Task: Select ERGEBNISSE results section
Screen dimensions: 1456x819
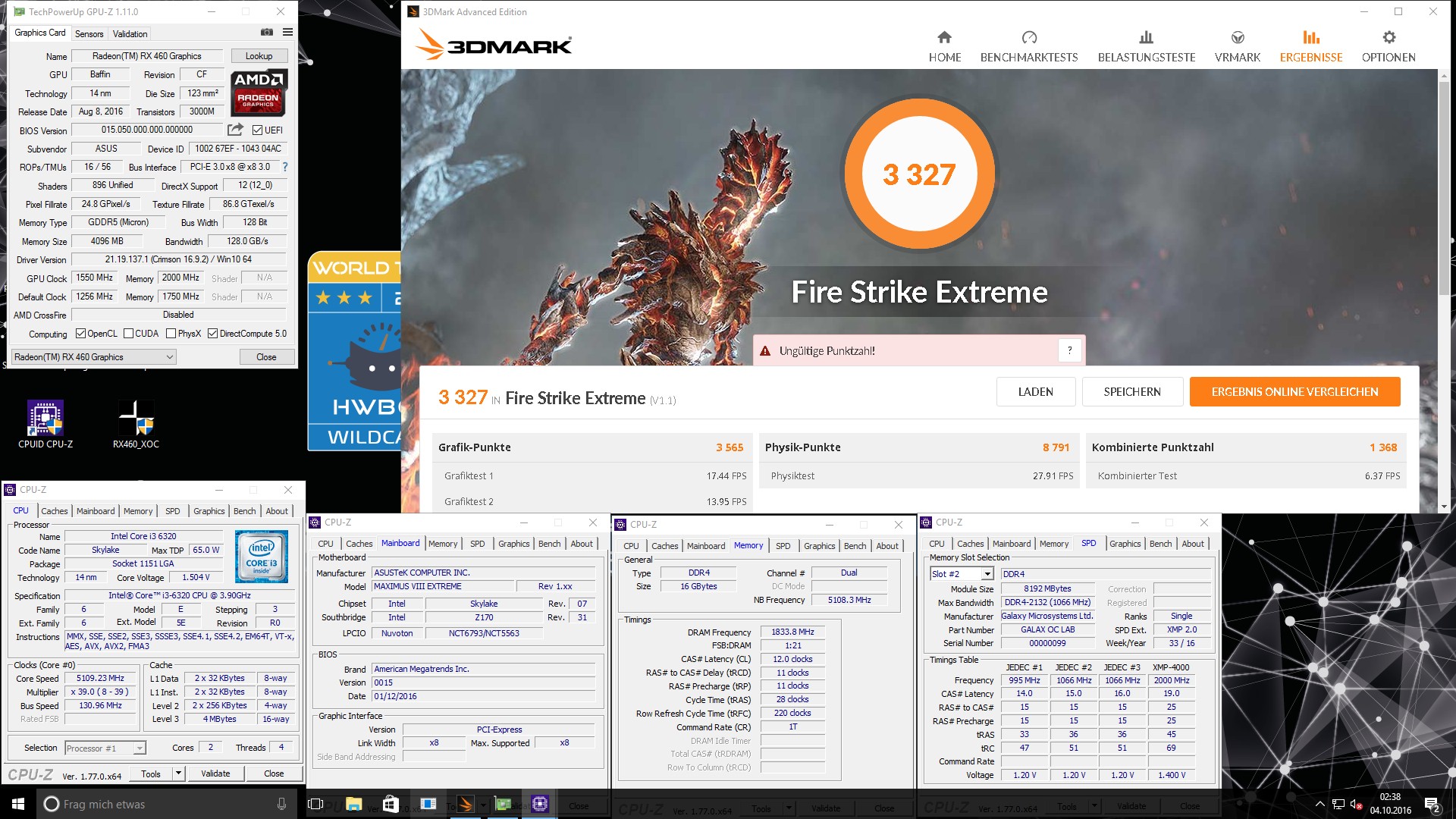Action: point(1311,46)
